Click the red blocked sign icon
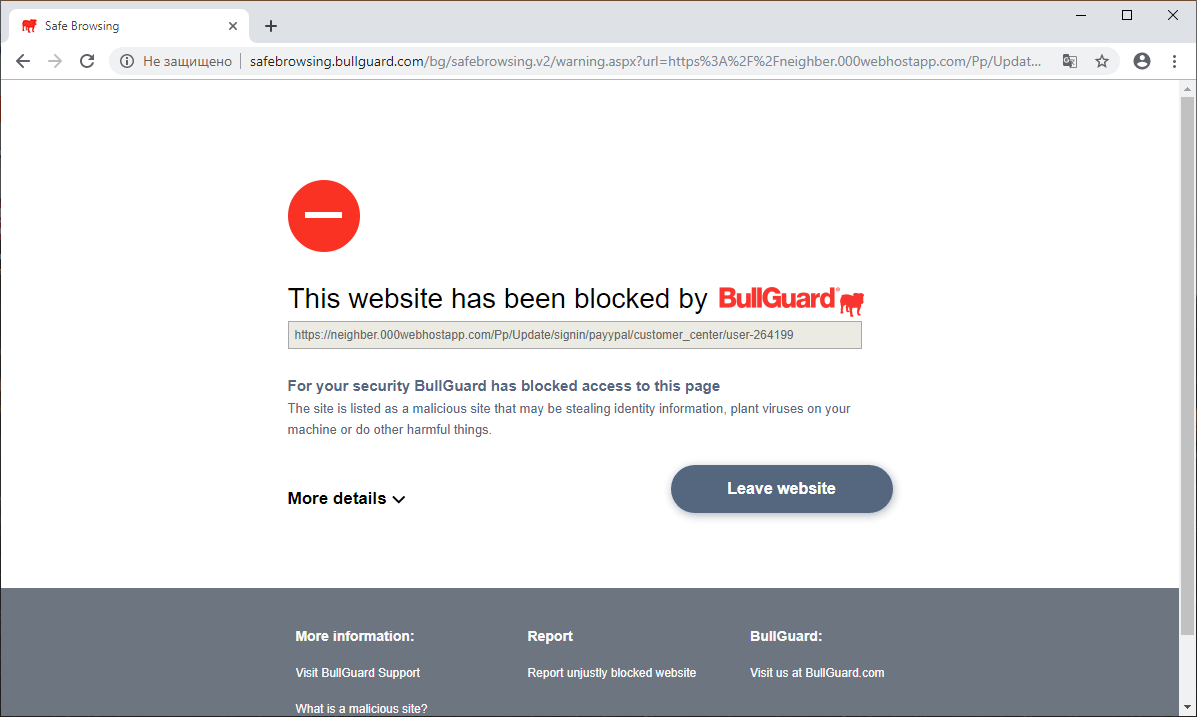This screenshot has width=1197, height=717. coord(324,216)
